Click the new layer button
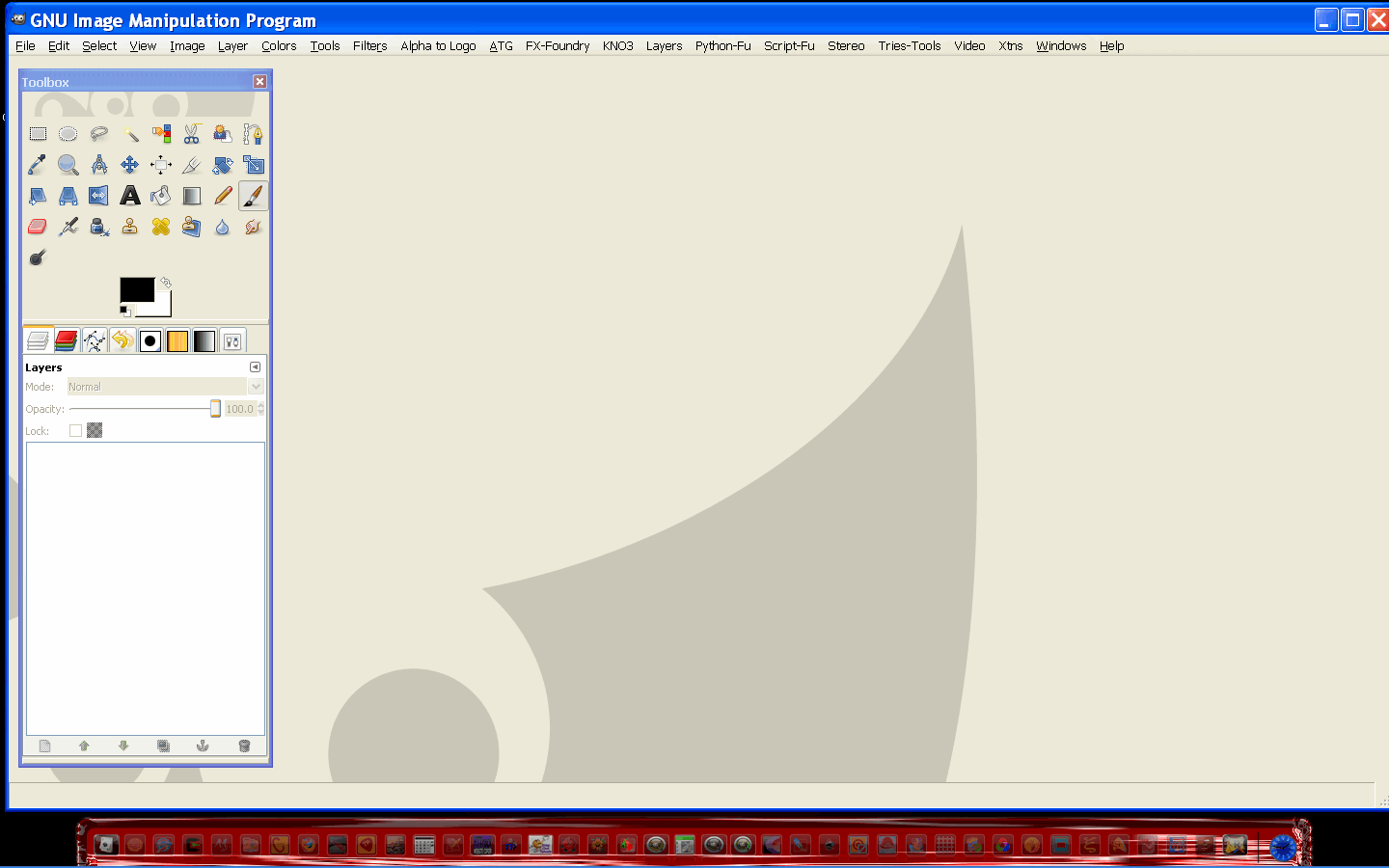The height and width of the screenshot is (868, 1389). point(44,746)
